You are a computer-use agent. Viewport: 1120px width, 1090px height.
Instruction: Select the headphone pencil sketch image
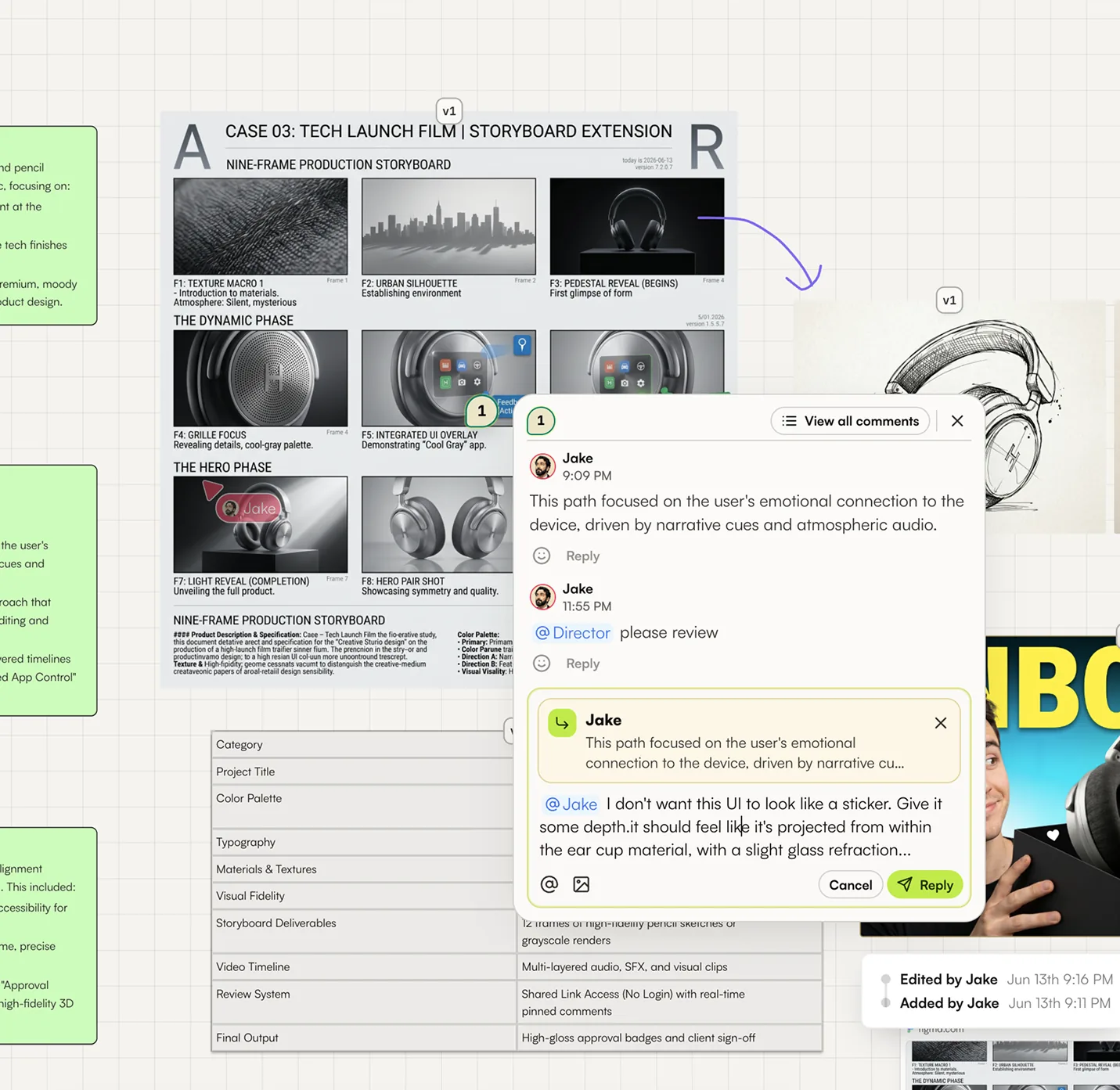click(x=950, y=419)
